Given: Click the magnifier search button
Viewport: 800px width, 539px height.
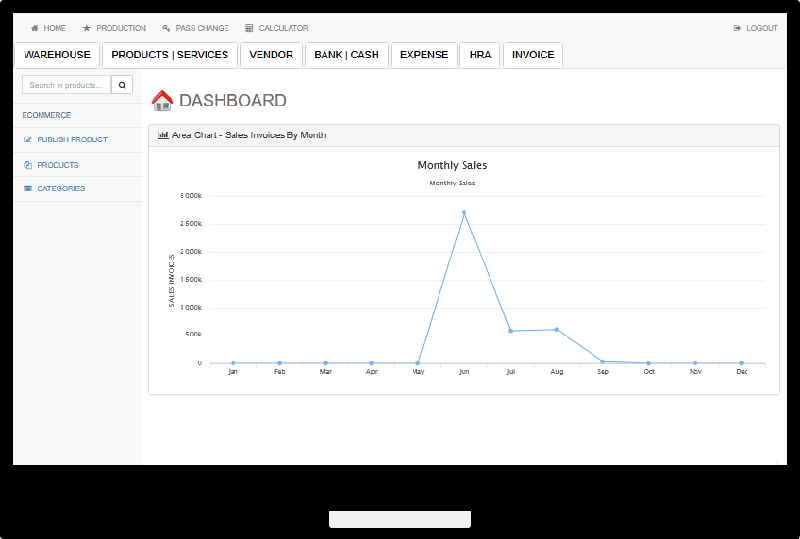Looking at the screenshot, I should 122,85.
